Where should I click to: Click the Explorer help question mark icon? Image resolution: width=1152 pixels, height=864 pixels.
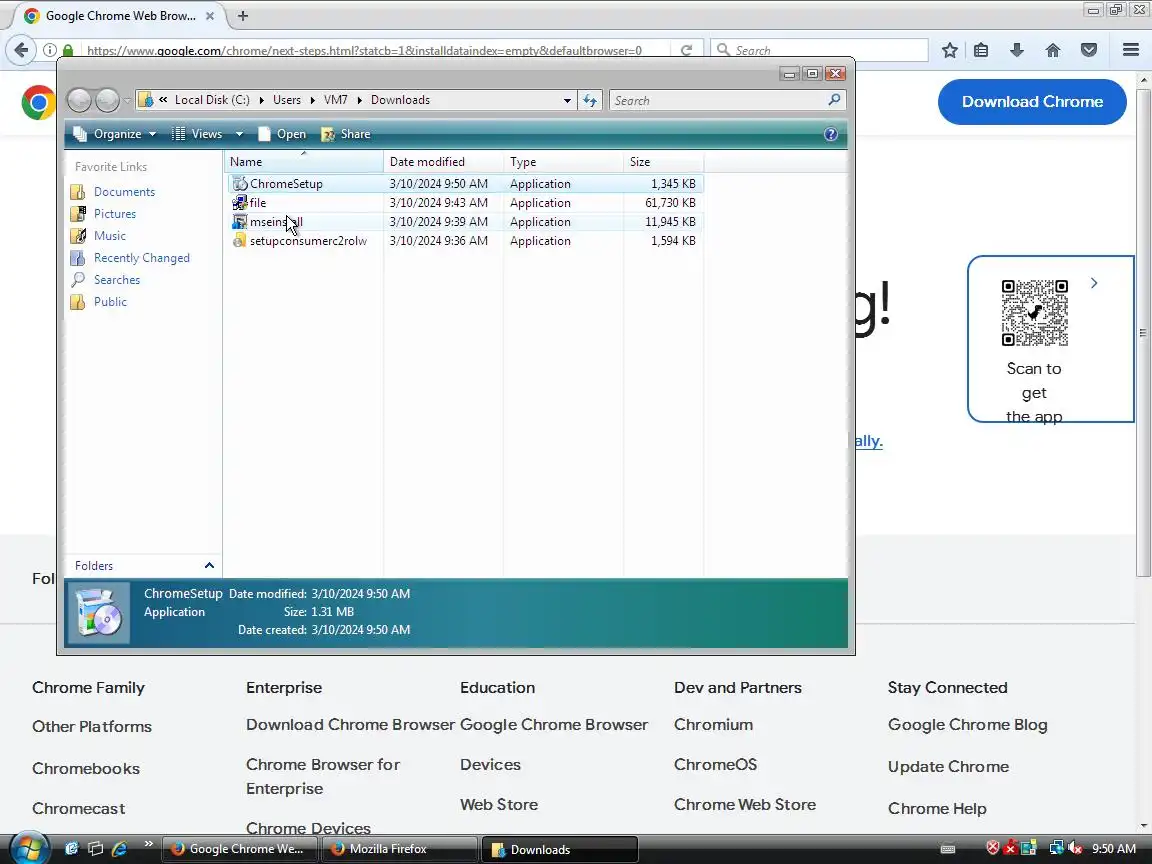[831, 134]
